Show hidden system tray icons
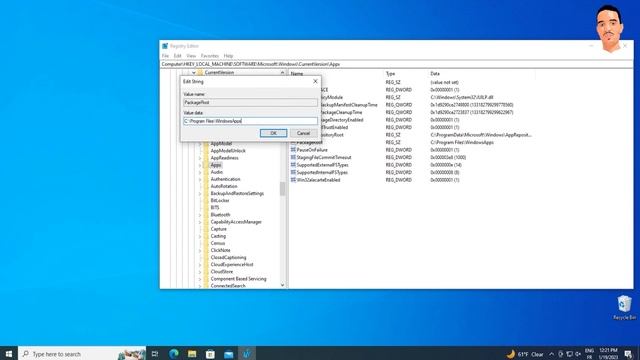This screenshot has width=640, height=360. 551,354
